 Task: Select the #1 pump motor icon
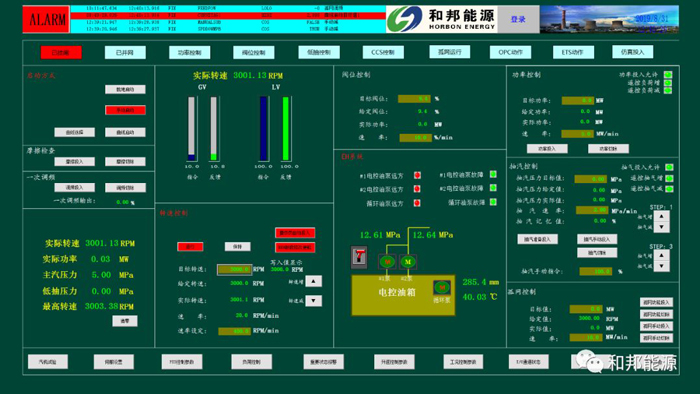(387, 261)
